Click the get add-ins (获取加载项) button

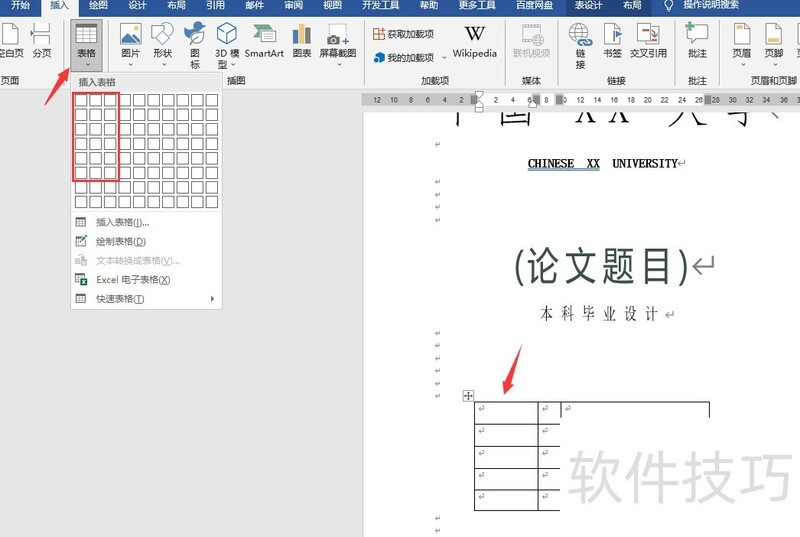(x=405, y=34)
